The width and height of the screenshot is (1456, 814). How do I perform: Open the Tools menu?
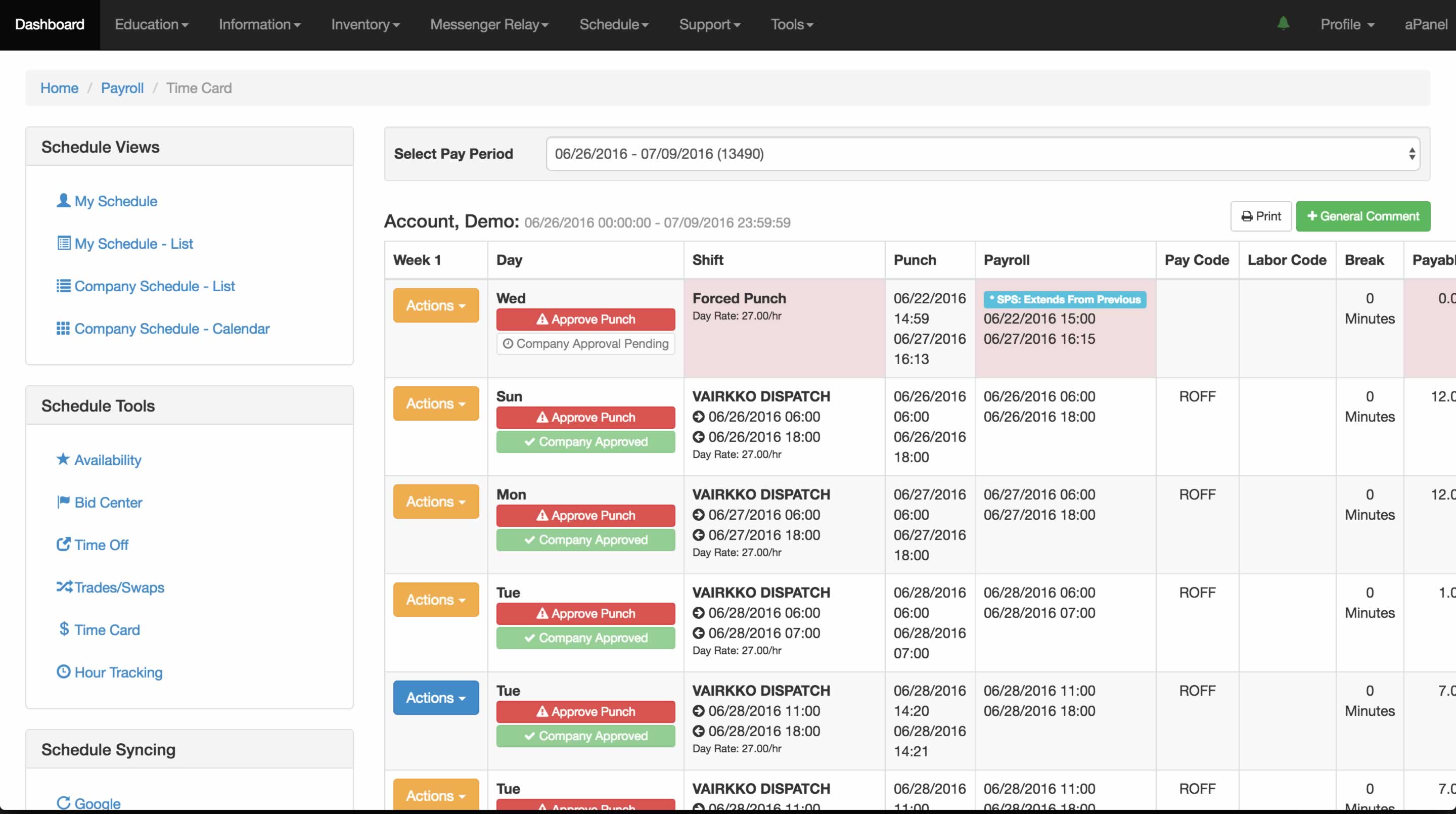click(792, 24)
